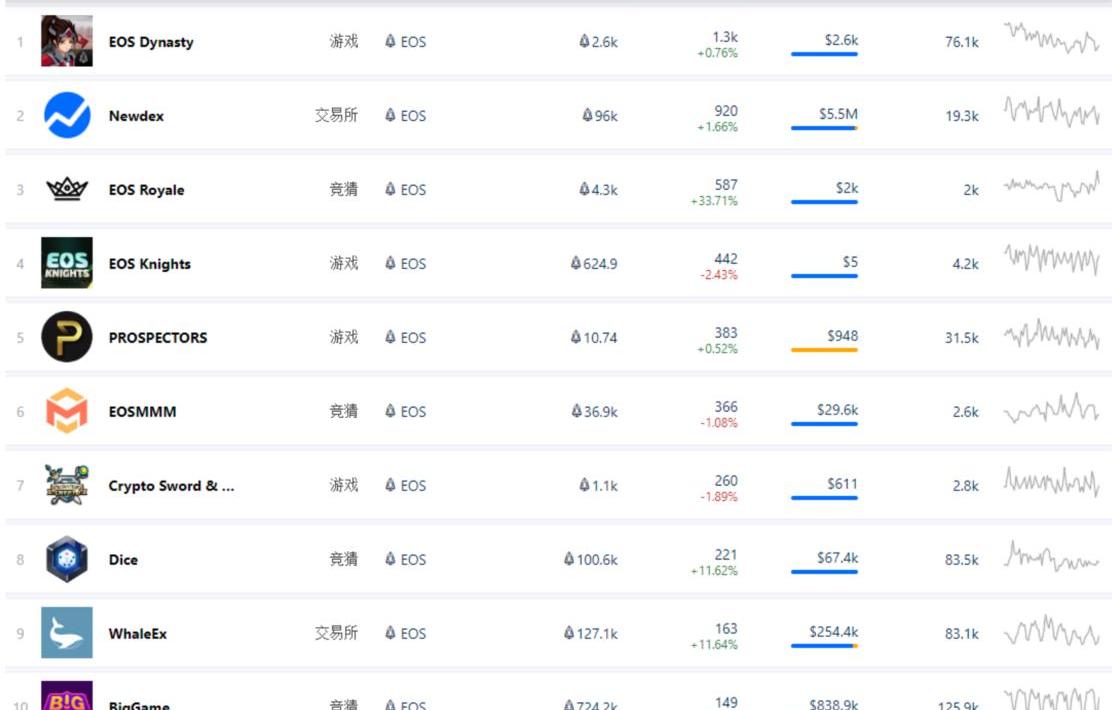Click the 交易所 category for Newdex

[x=336, y=115]
